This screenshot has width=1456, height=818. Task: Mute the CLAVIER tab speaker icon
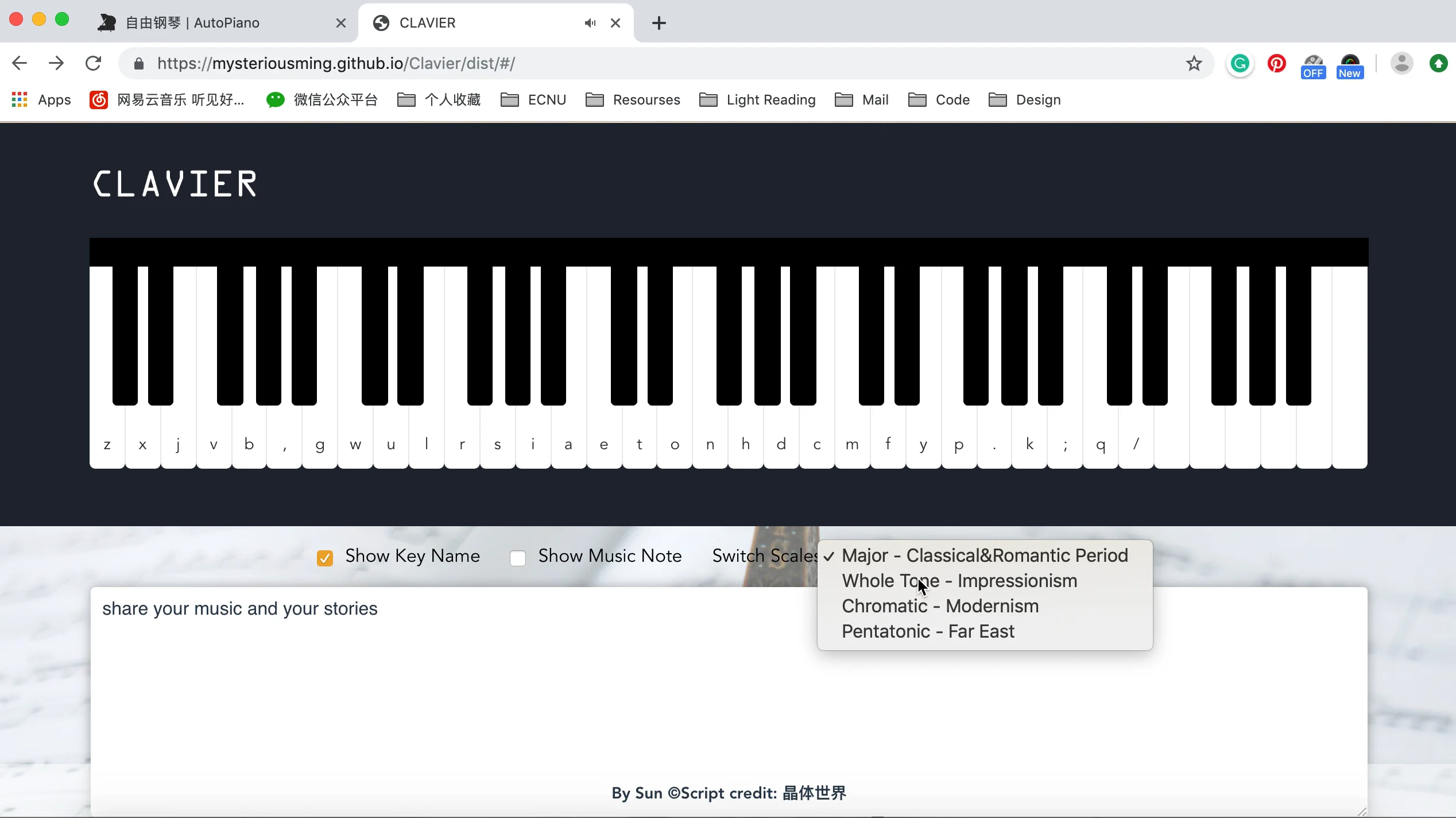[x=590, y=23]
